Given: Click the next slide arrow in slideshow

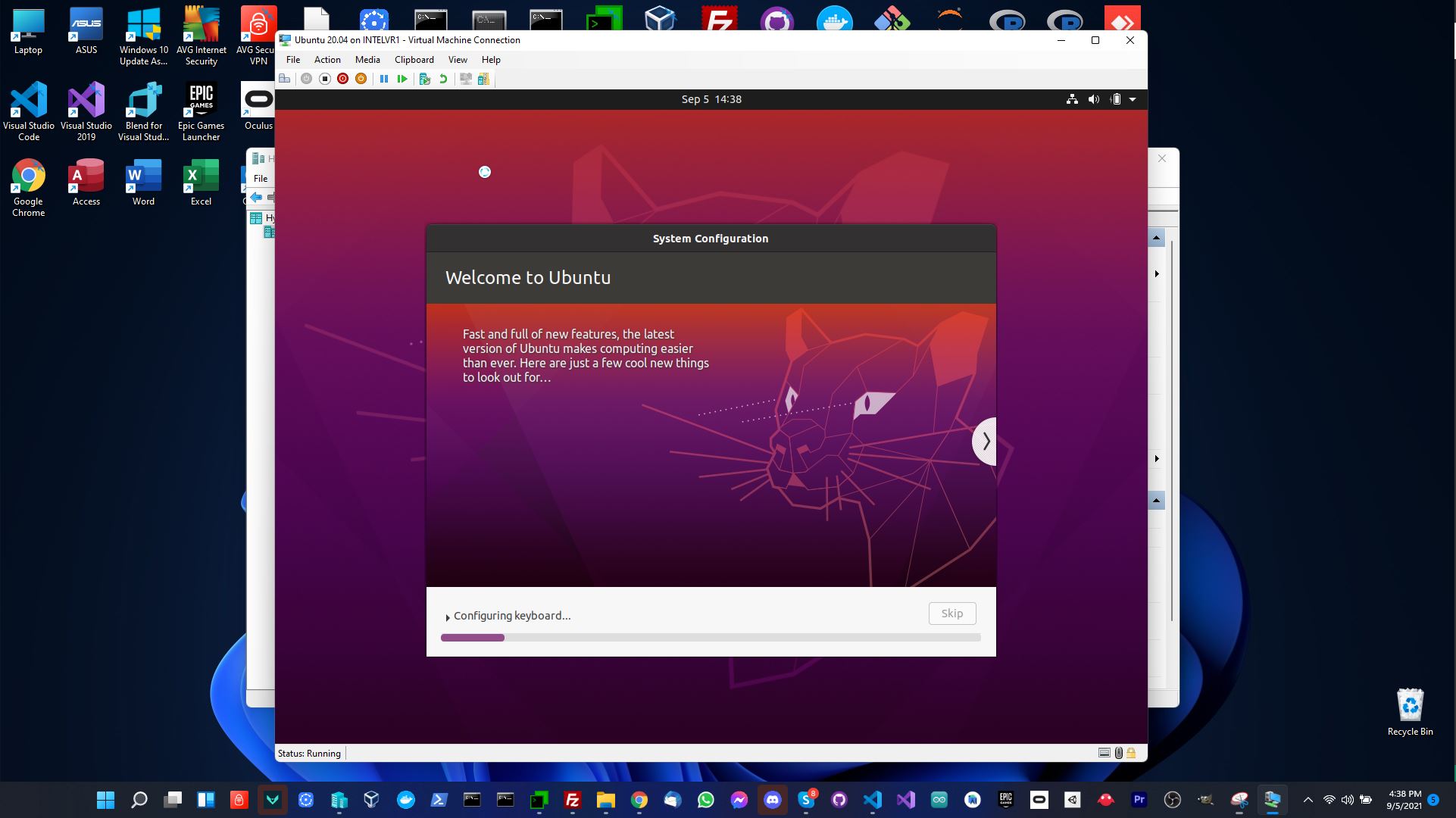Looking at the screenshot, I should click(x=985, y=441).
